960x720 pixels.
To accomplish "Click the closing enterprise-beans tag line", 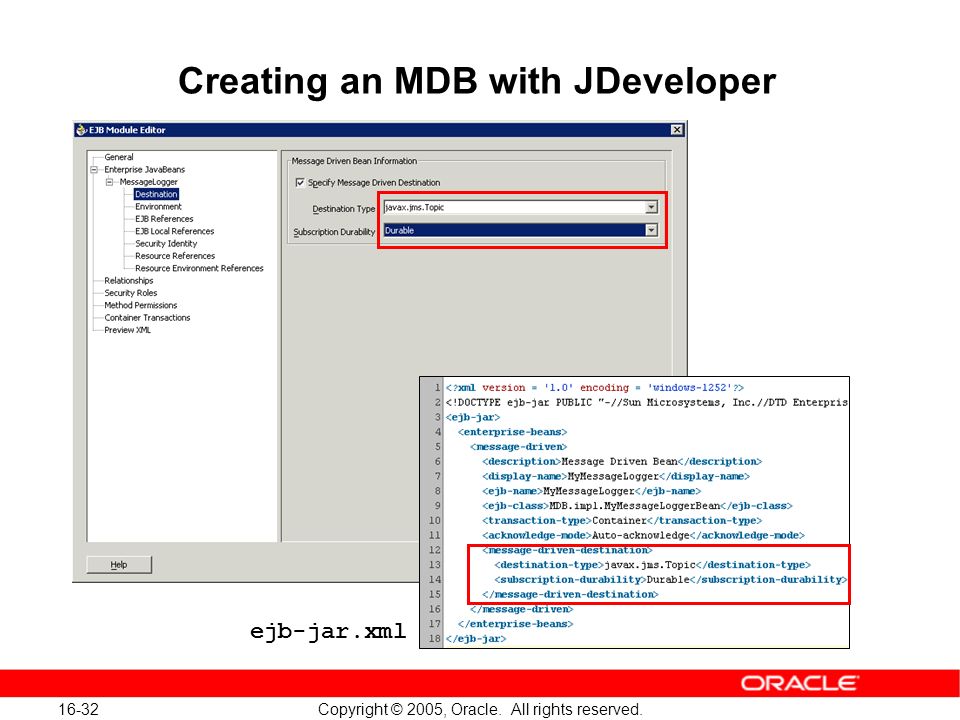I will 516,623.
